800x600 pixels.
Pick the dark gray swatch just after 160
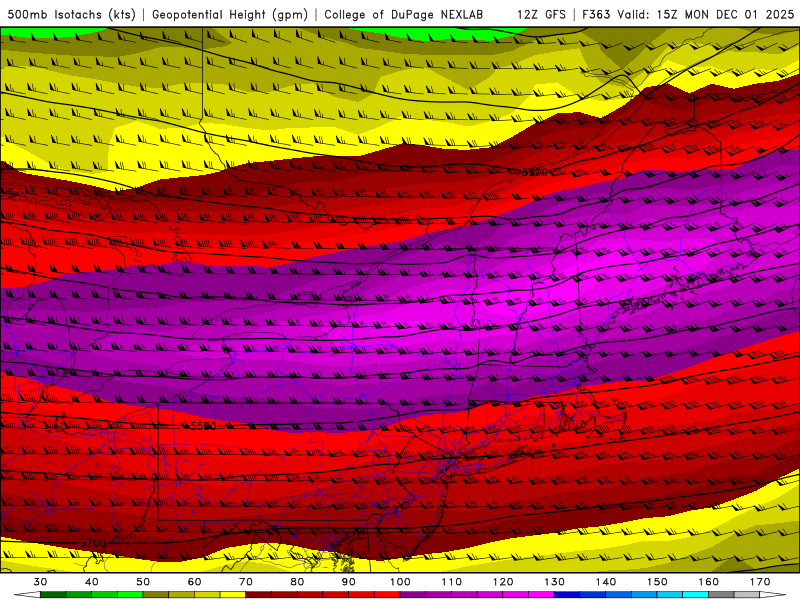pos(721,595)
